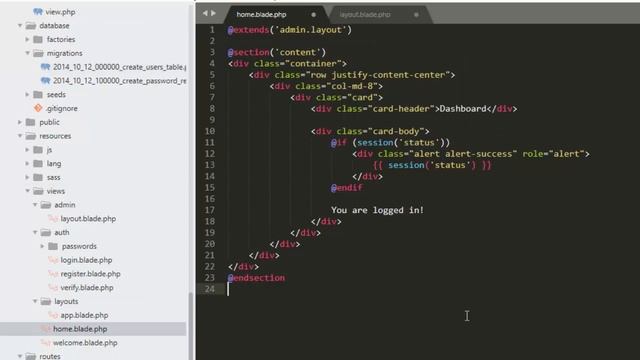This screenshot has width=640, height=360.
Task: Open register.blade.php in sidebar
Action: [x=90, y=274]
